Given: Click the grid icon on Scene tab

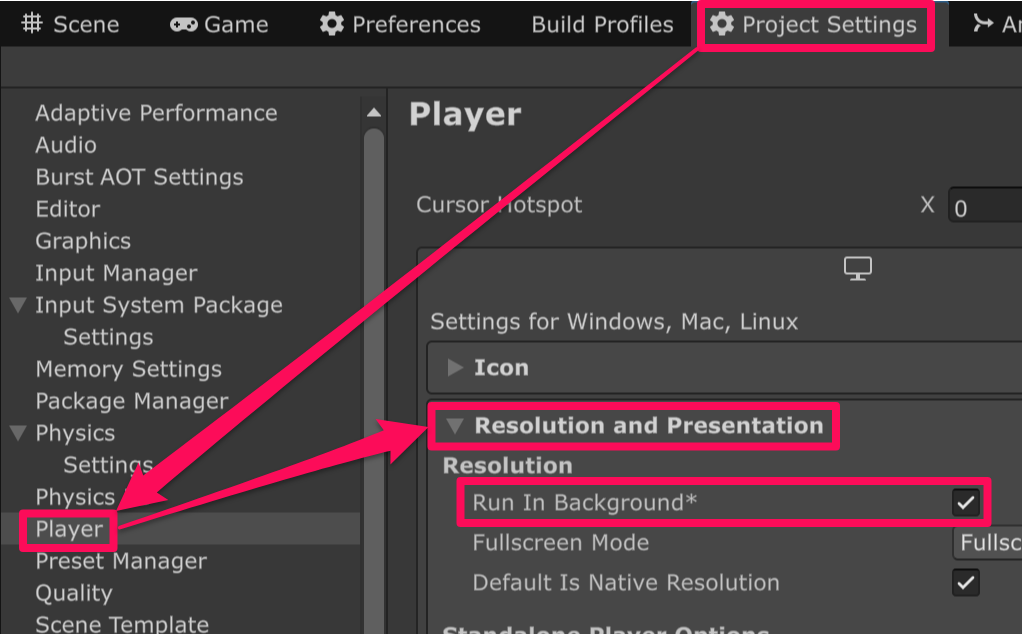Looking at the screenshot, I should tap(32, 25).
